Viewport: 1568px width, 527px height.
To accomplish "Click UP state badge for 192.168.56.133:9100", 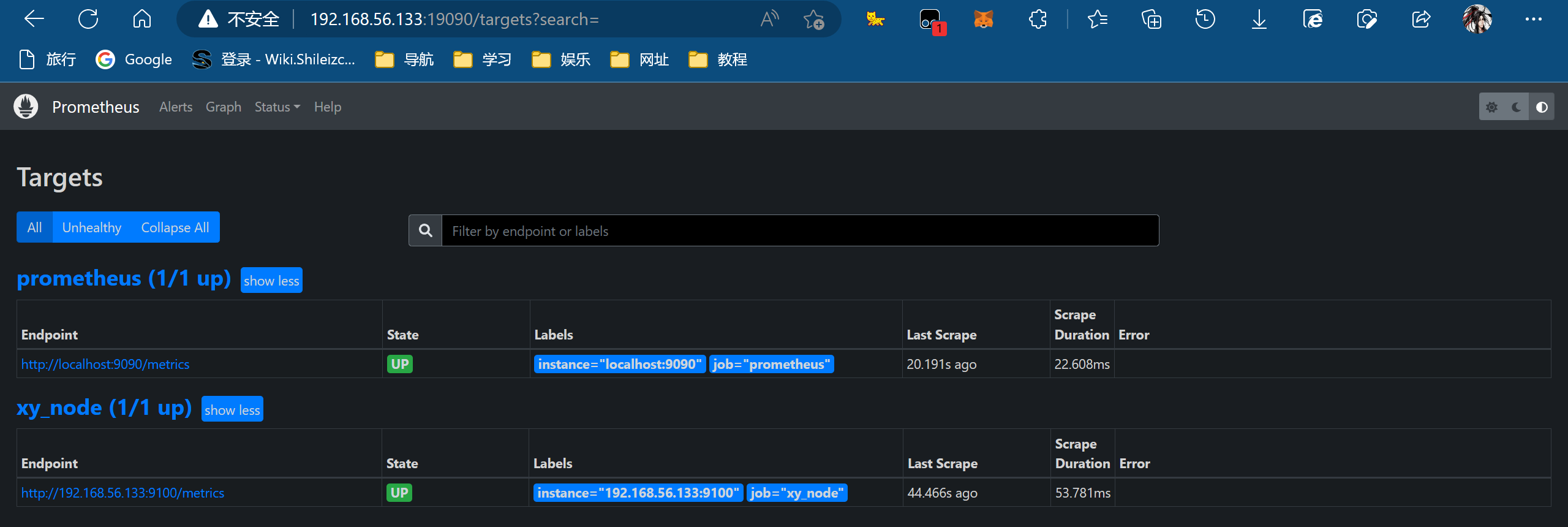I will [x=399, y=493].
